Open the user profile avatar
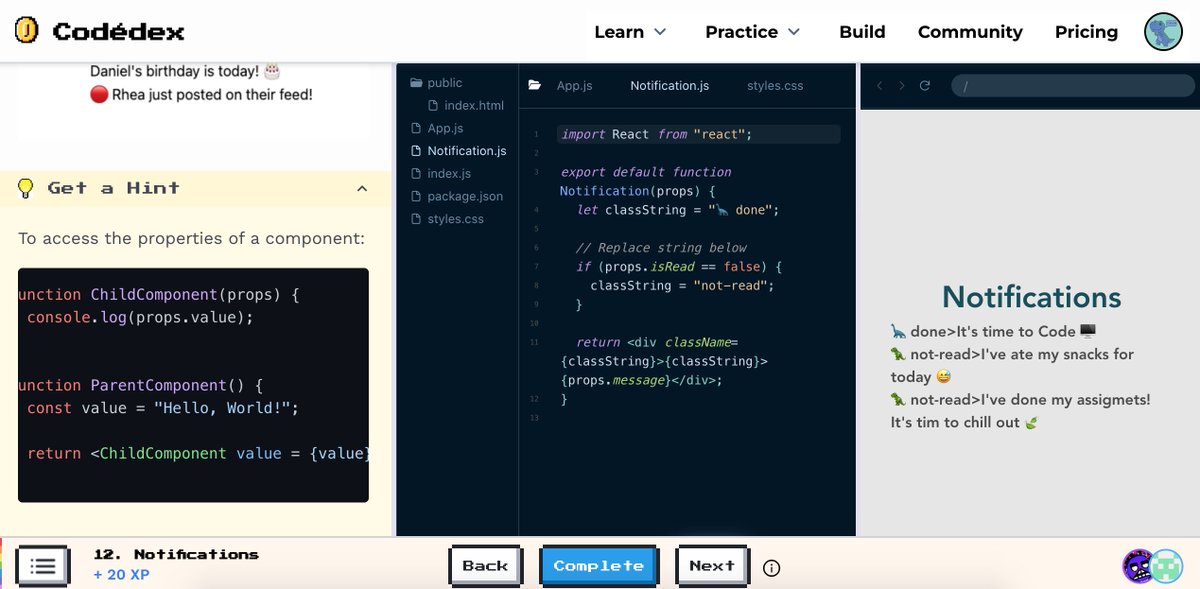Screen dimensions: 1200x589 [1163, 32]
